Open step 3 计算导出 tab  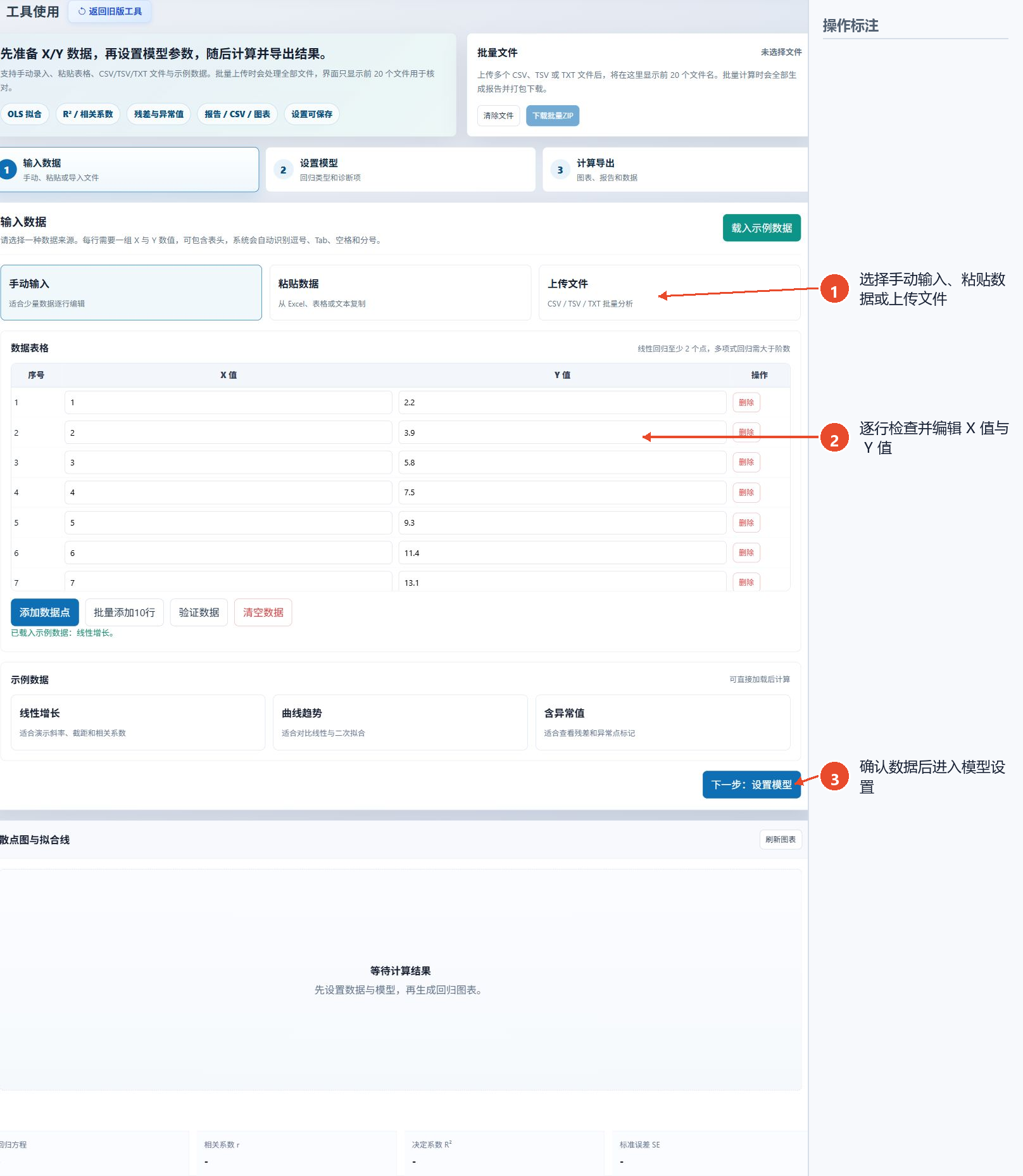coord(675,170)
